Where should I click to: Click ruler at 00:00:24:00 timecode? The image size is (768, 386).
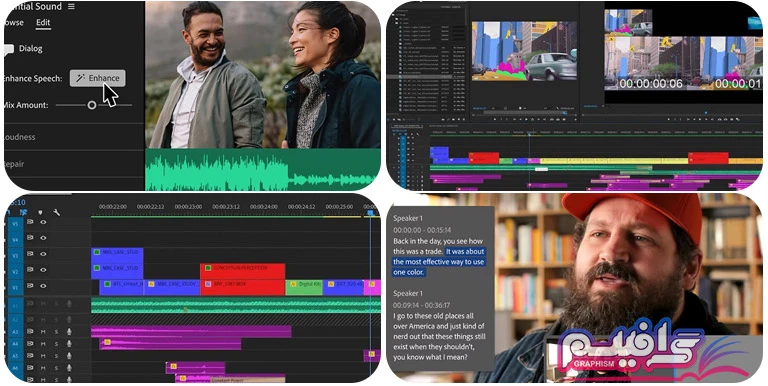point(264,207)
